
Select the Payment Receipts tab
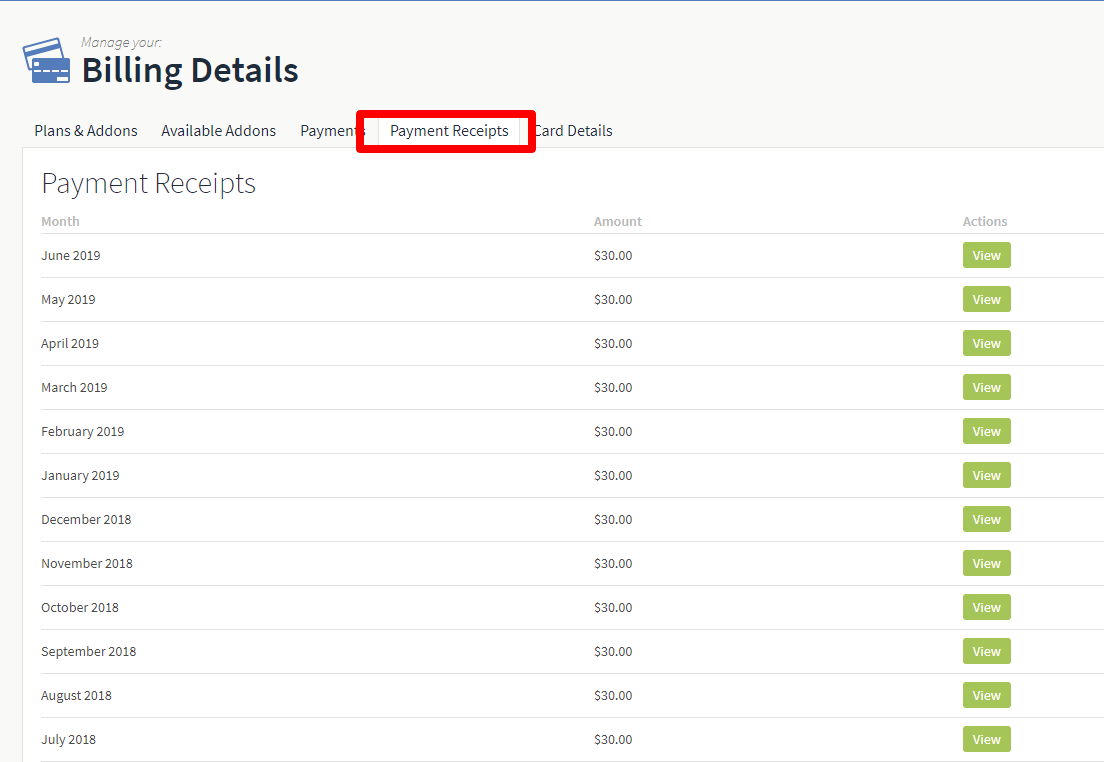[x=449, y=131]
